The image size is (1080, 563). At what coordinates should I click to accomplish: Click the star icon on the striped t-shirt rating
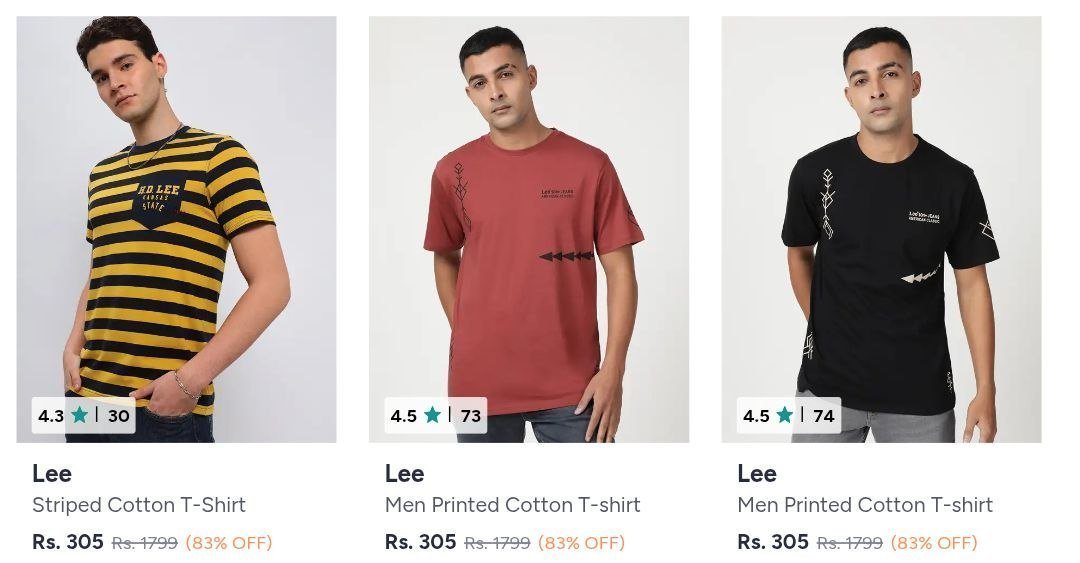click(x=80, y=415)
